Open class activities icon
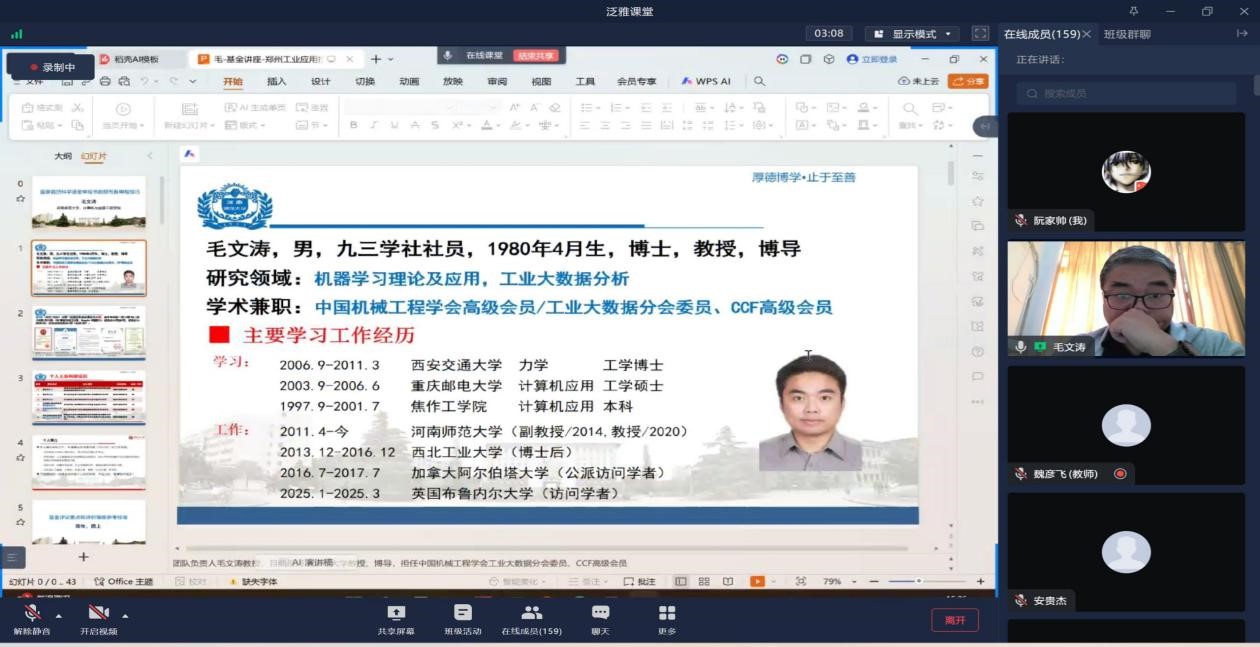The width and height of the screenshot is (1260, 647). [463, 613]
